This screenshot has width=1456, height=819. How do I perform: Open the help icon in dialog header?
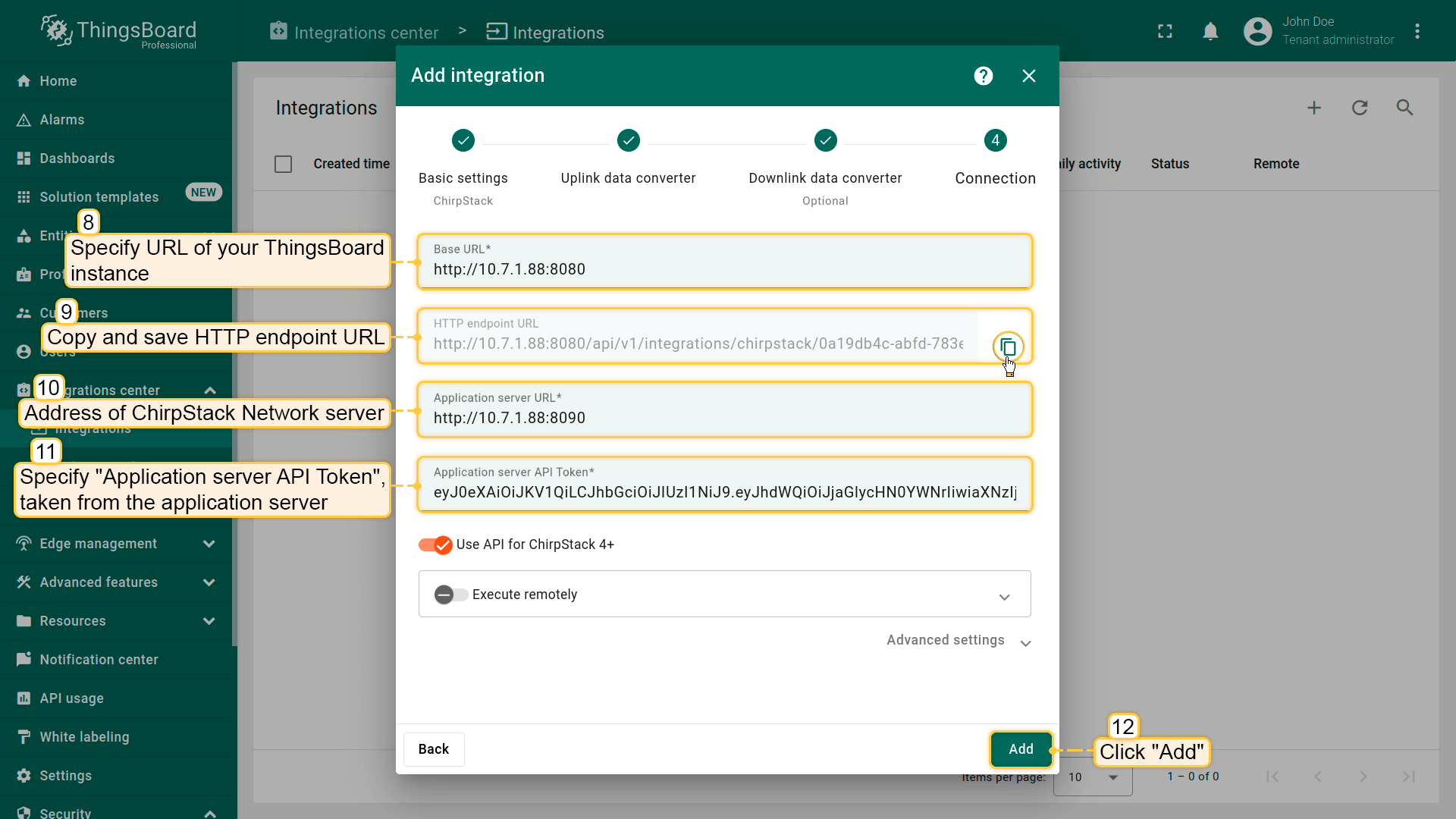pyautogui.click(x=984, y=76)
